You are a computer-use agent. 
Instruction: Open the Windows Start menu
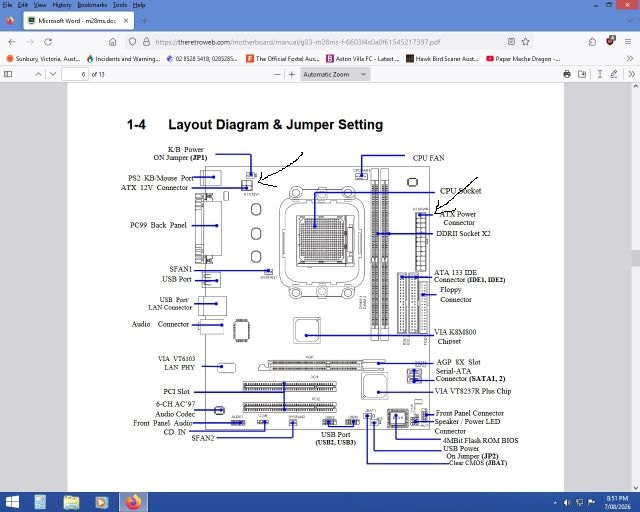[12, 502]
